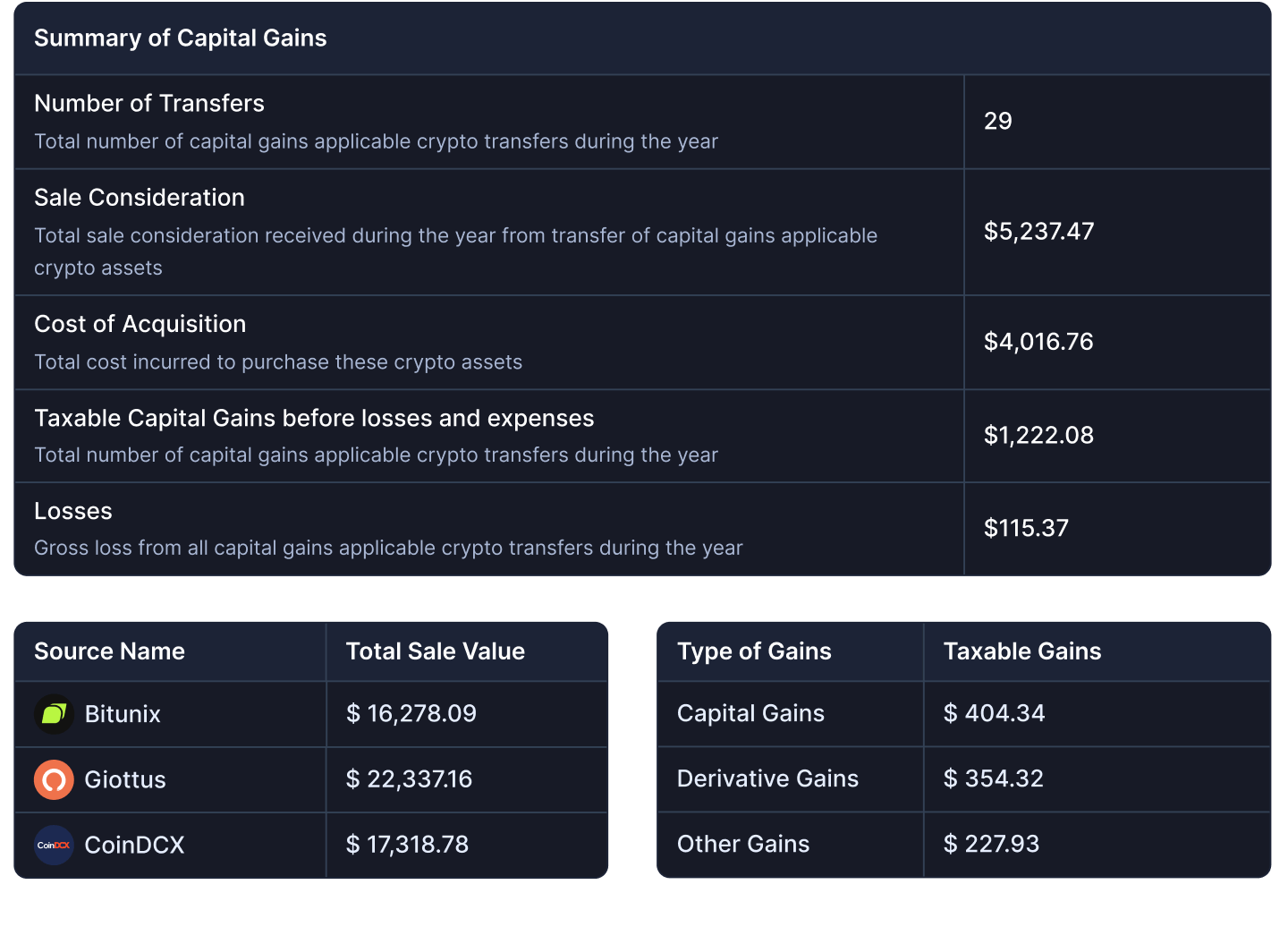The image size is (1288, 927).
Task: Click the Total Sale Value column header
Action: (x=435, y=651)
